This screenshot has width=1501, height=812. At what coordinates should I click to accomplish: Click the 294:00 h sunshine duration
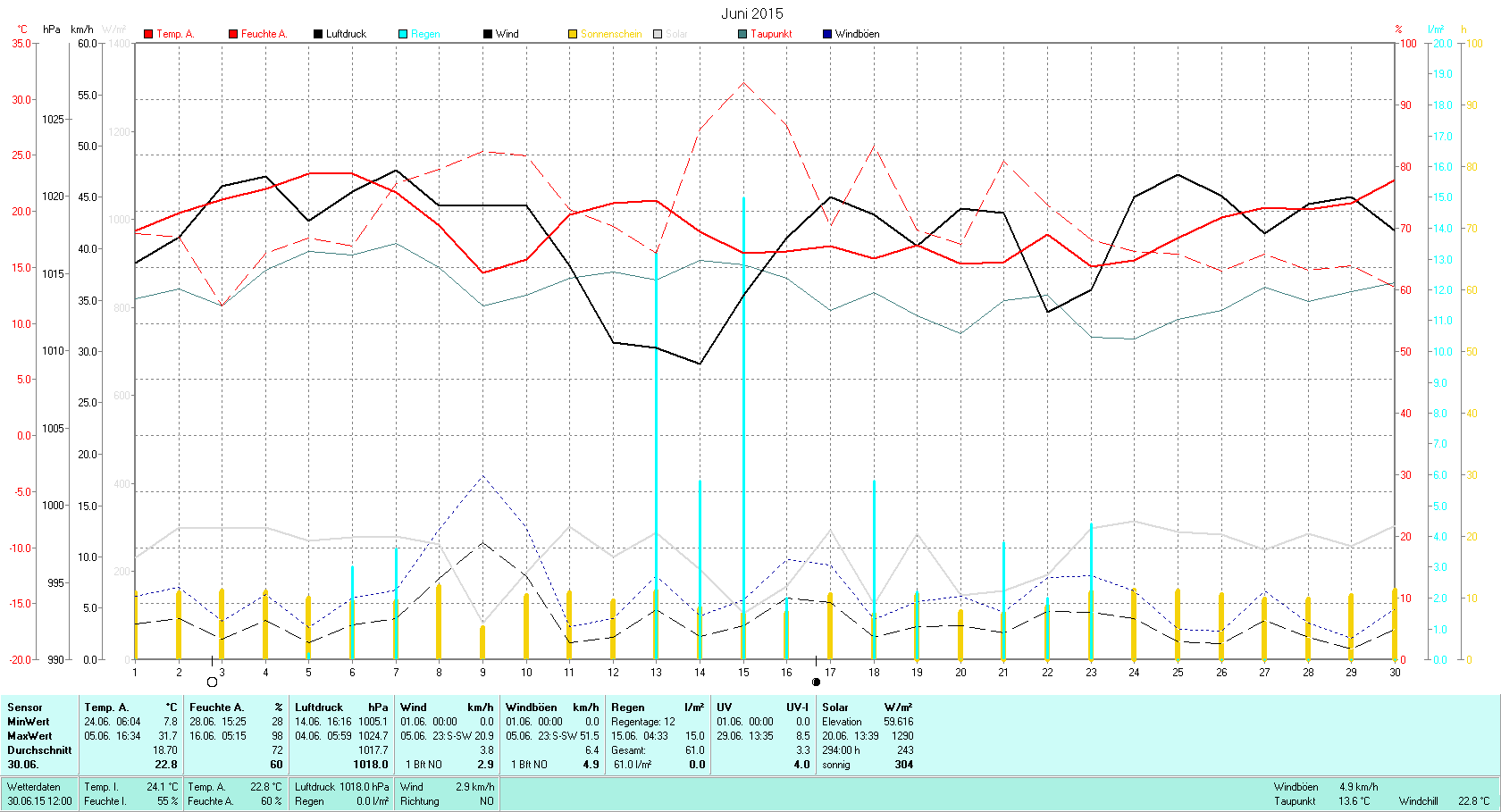point(841,750)
